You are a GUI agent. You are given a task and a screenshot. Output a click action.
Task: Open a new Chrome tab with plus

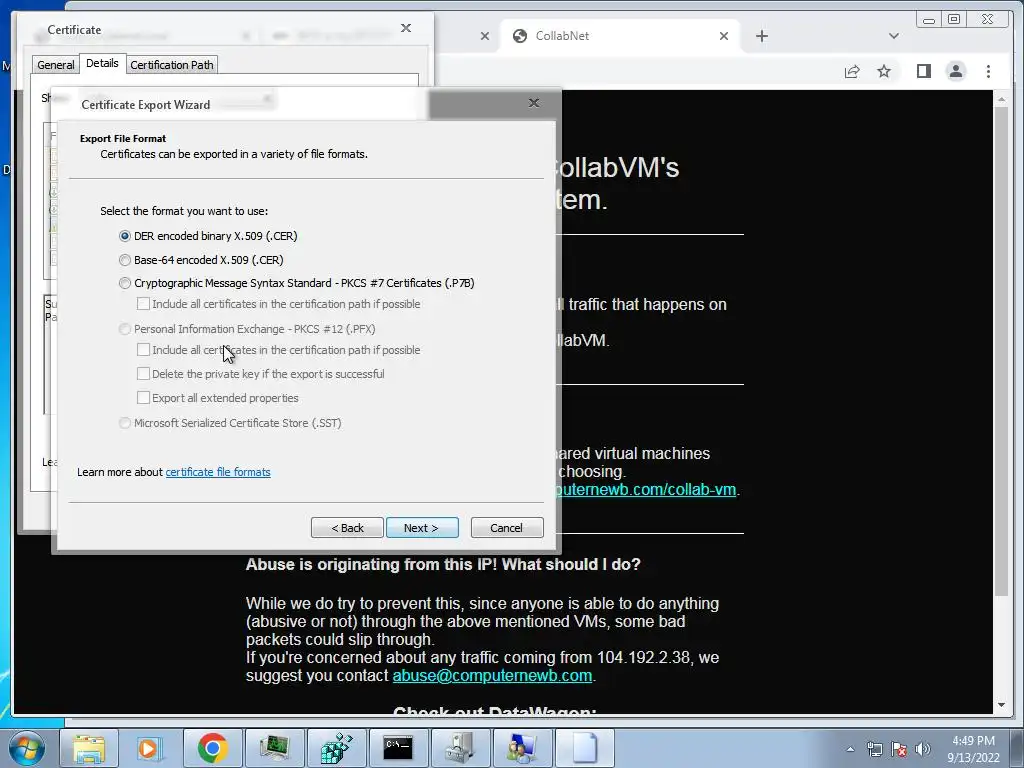[x=761, y=36]
